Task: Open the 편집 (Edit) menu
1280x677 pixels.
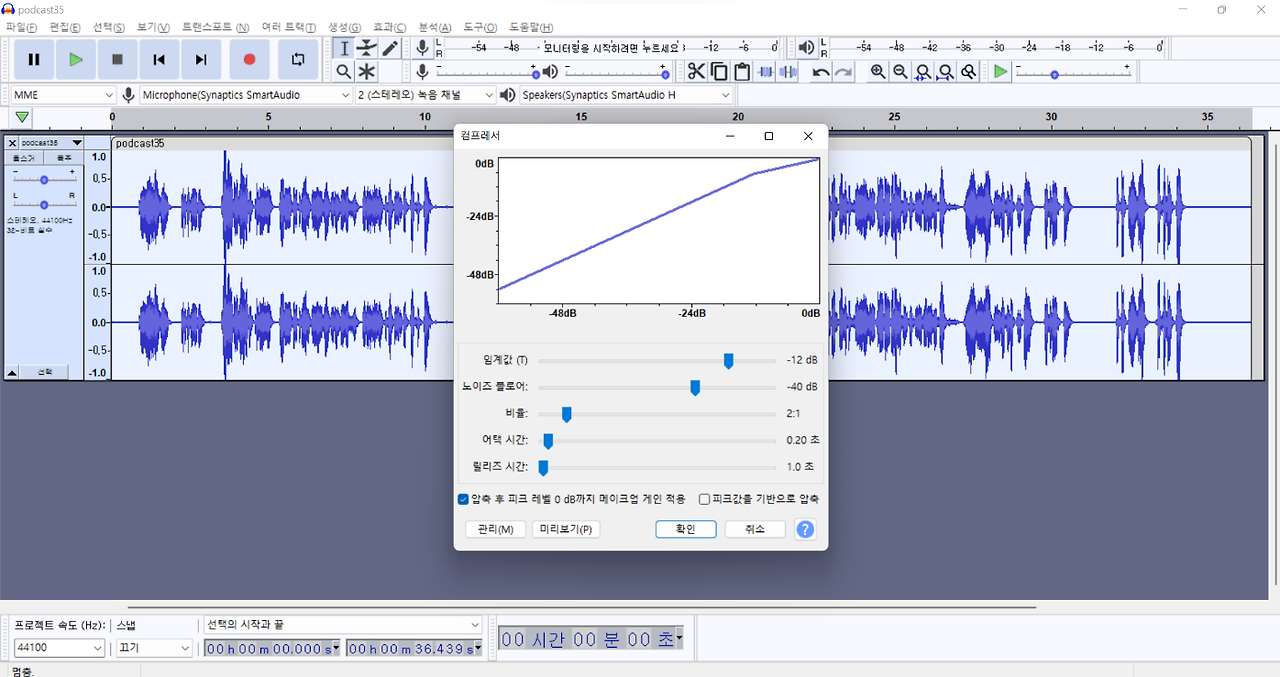Action: (x=65, y=27)
